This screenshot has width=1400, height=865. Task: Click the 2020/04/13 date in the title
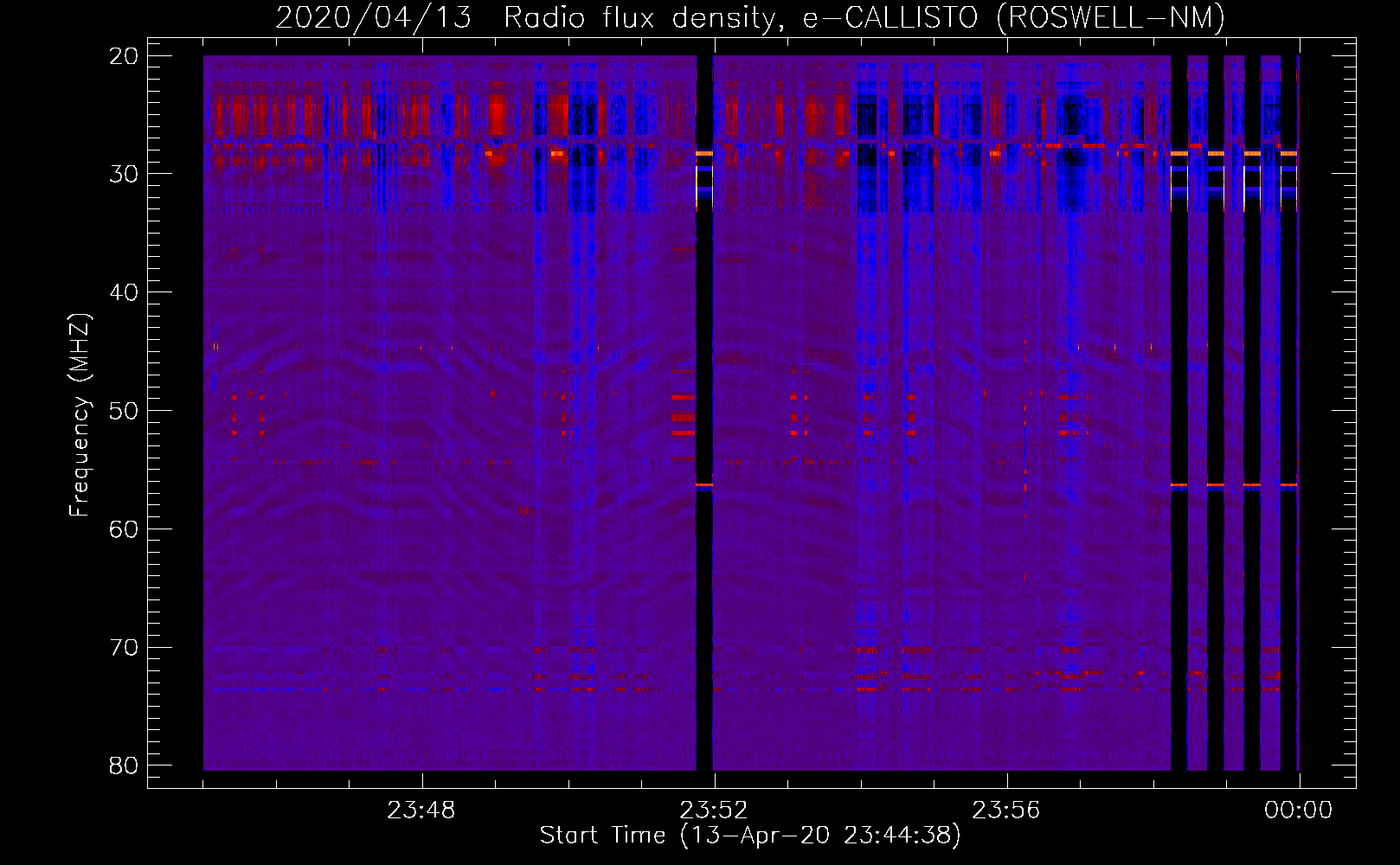[374, 17]
